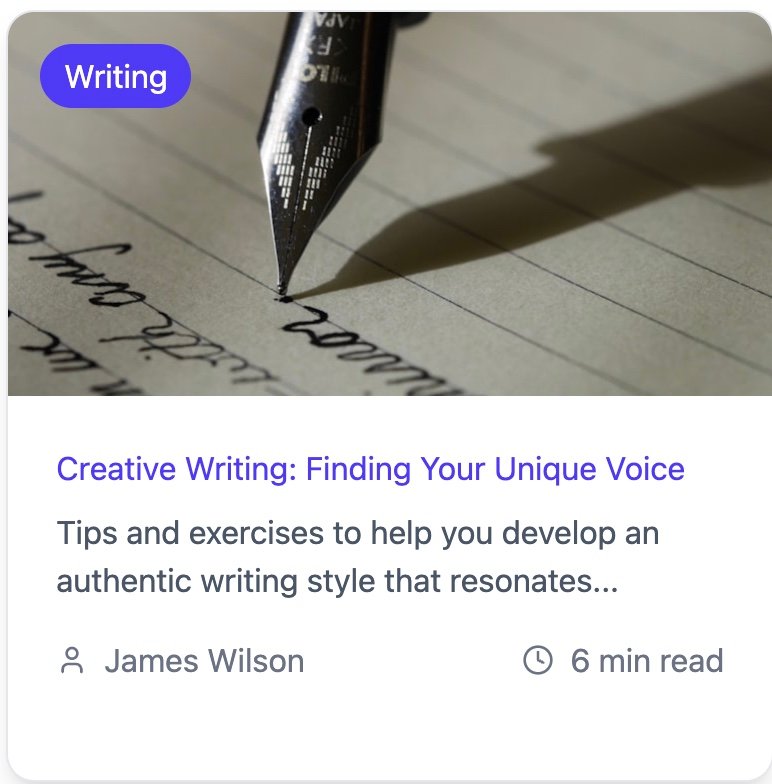Viewport: 772px width, 784px height.
Task: Click the person icon beside James Wilson
Action: [x=72, y=660]
